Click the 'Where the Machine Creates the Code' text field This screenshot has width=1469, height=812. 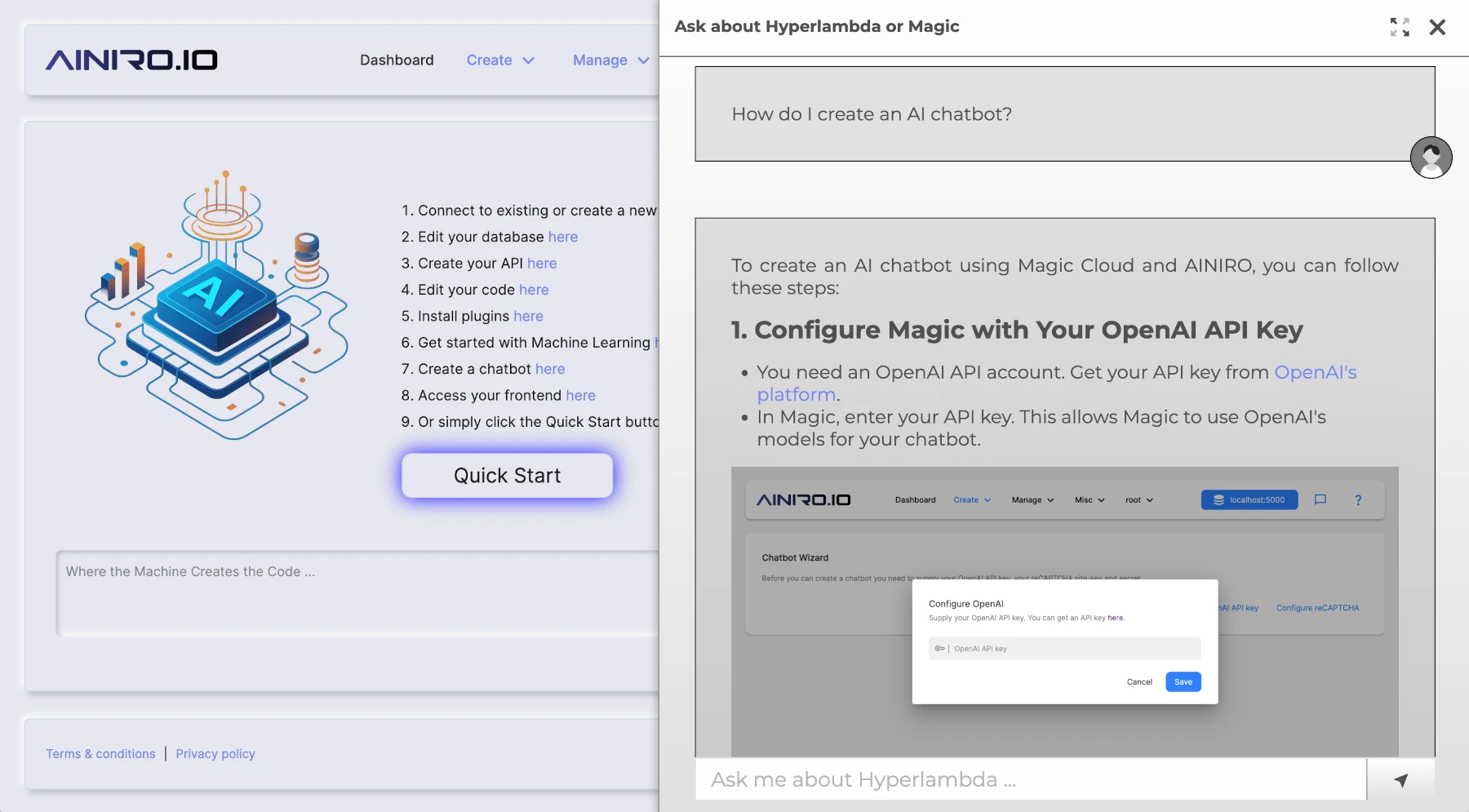(357, 593)
